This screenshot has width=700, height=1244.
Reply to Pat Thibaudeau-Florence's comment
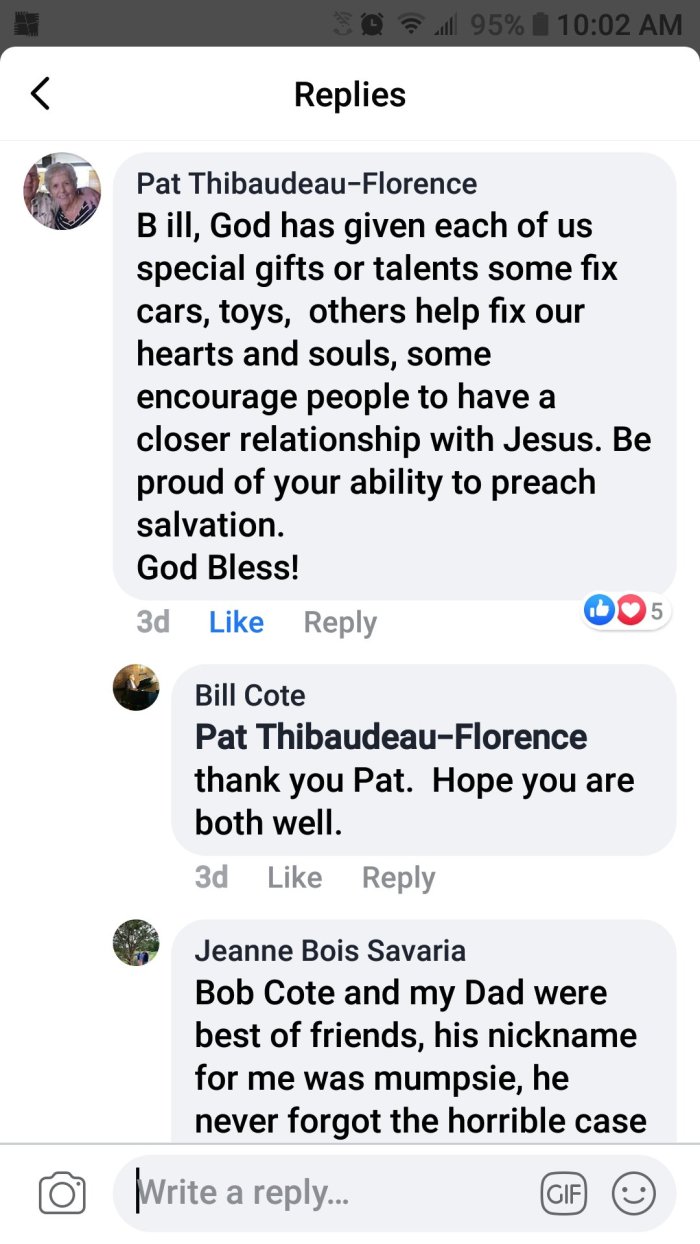click(x=340, y=622)
